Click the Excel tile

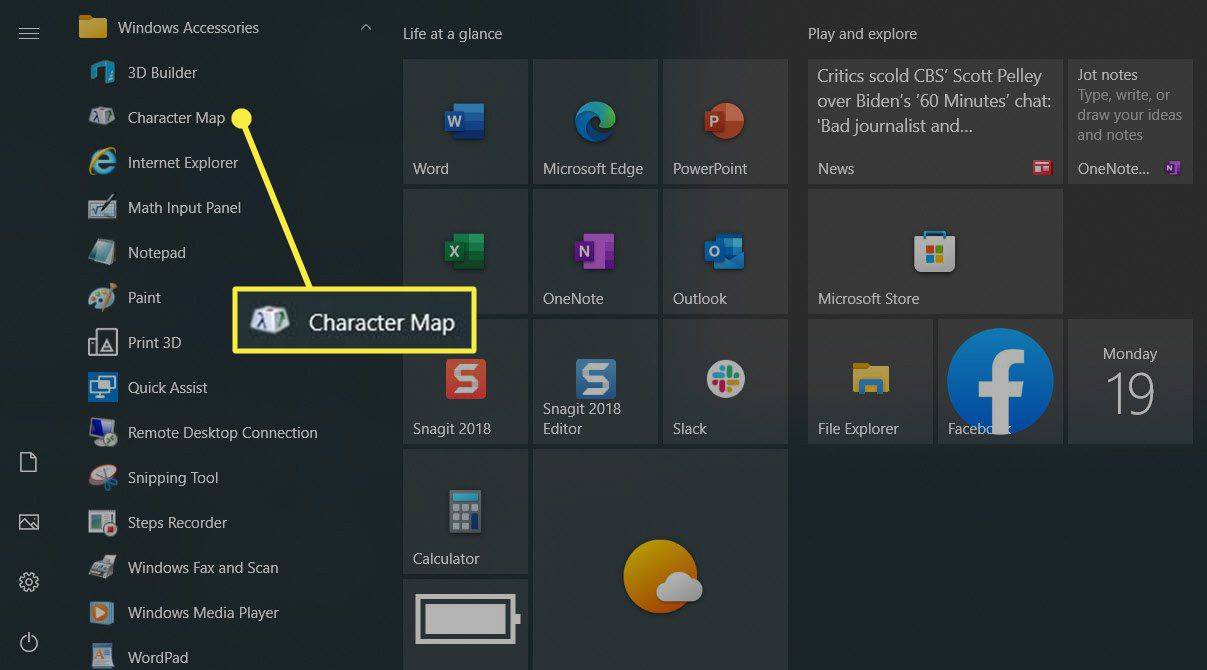click(465, 252)
